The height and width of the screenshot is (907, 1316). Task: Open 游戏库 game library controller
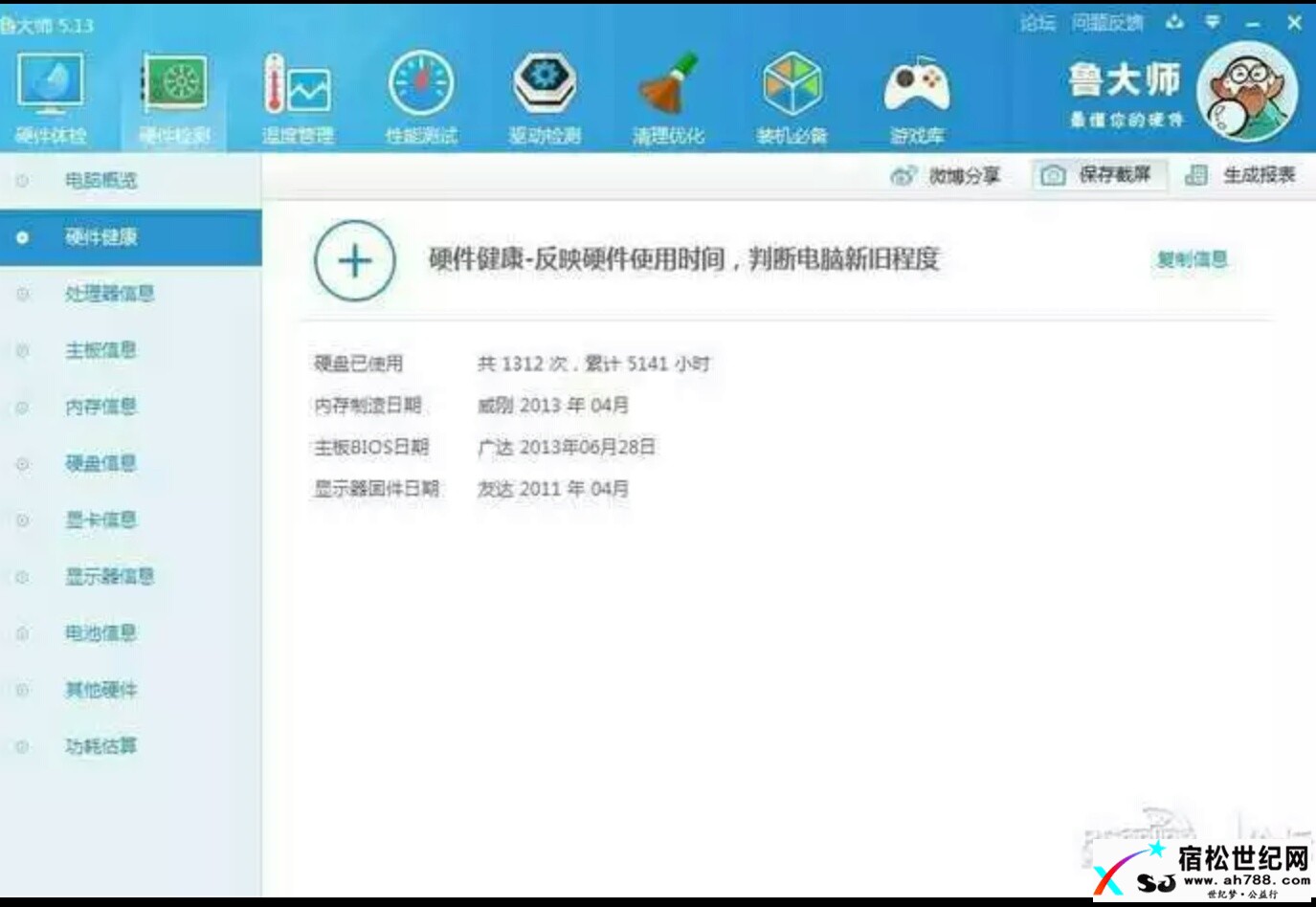(917, 99)
